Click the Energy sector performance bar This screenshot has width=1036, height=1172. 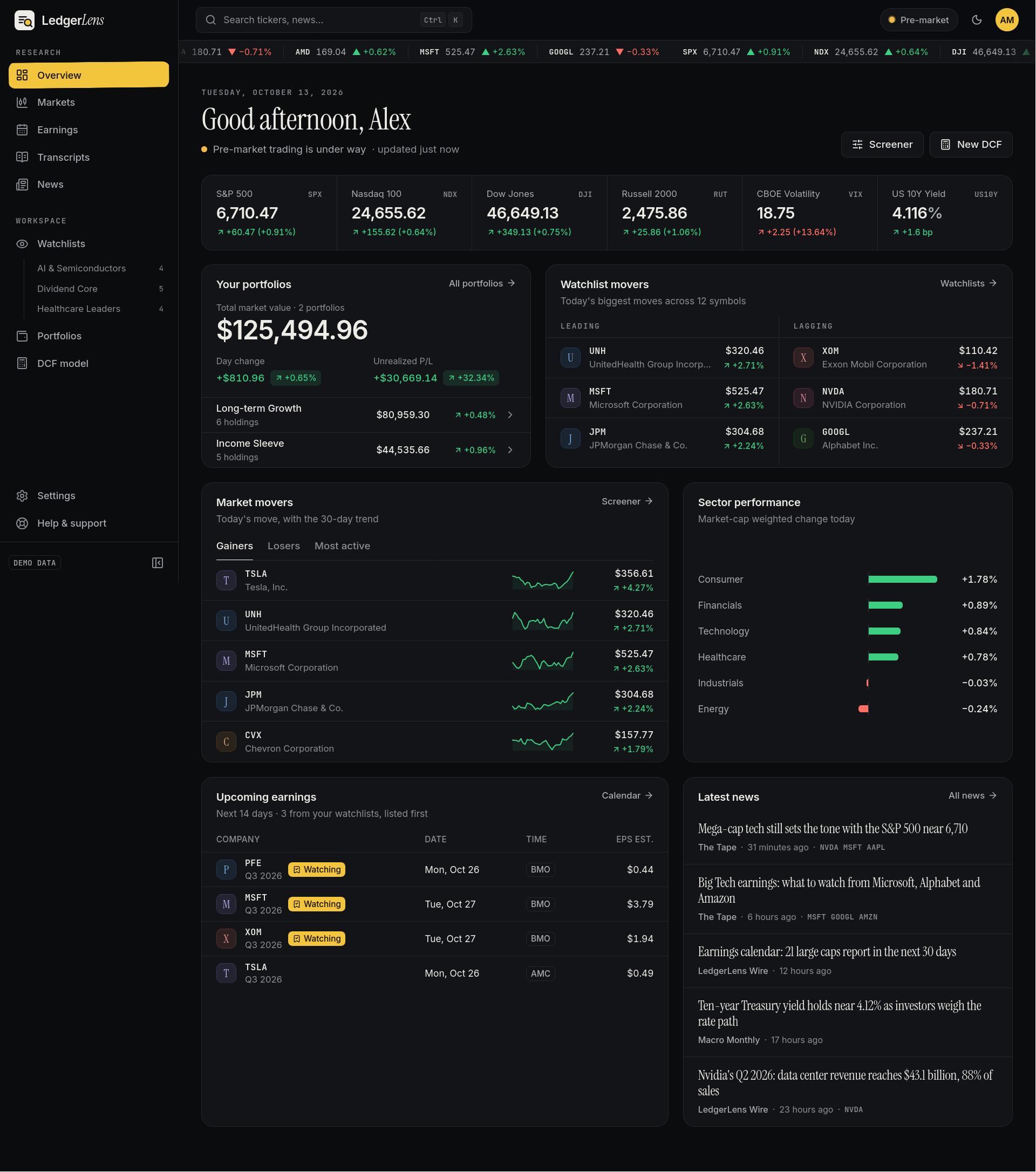coord(863,709)
